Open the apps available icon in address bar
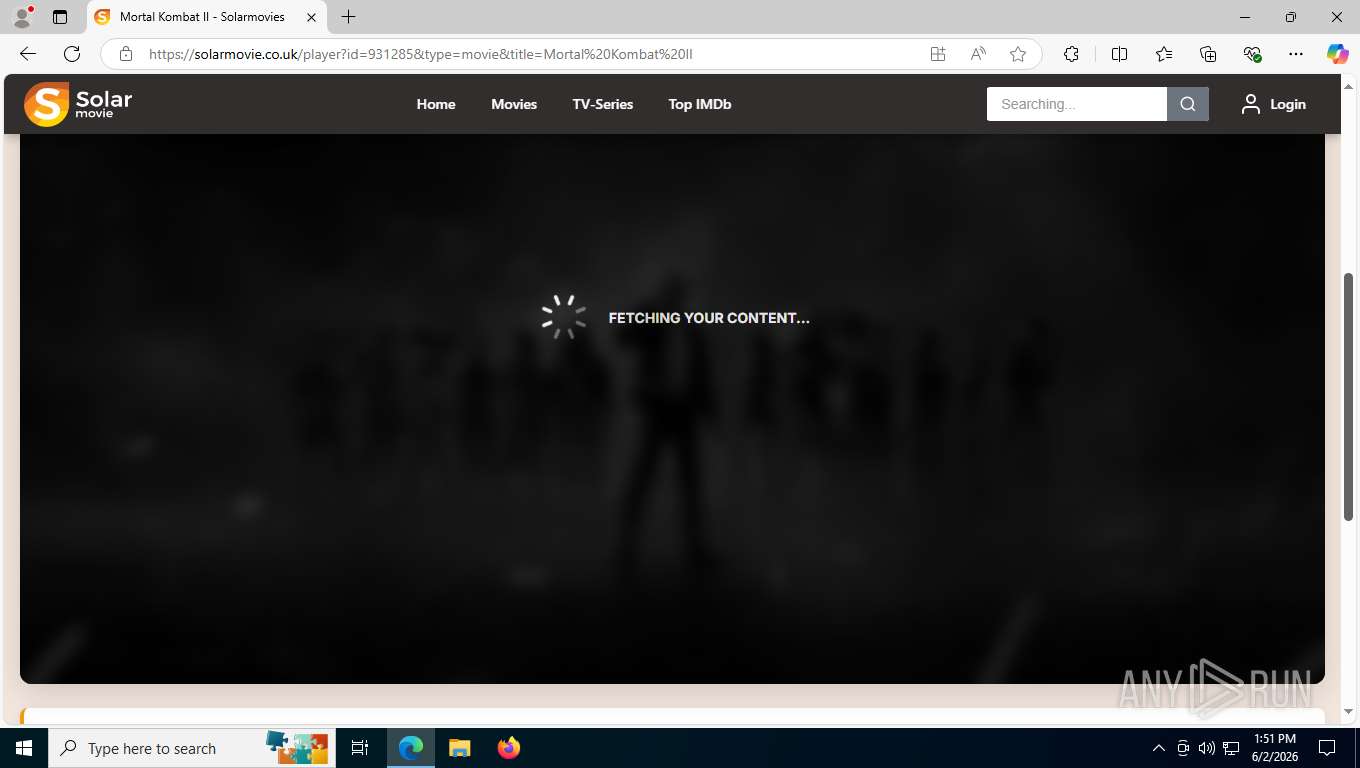Screen dimensions: 1360x768 (x=938, y=54)
